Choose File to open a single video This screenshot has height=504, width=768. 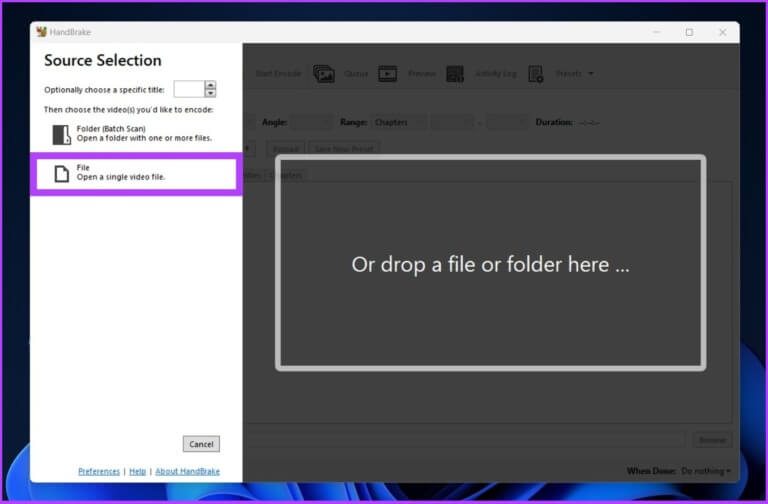pos(137,173)
